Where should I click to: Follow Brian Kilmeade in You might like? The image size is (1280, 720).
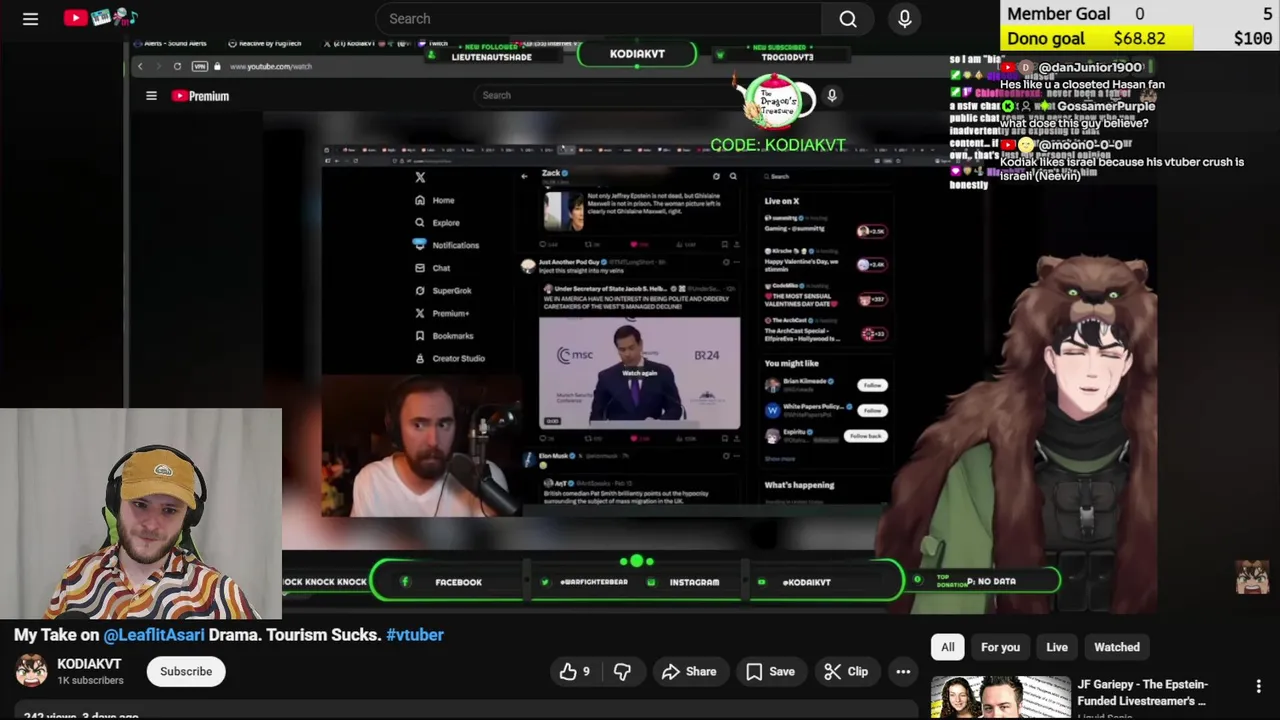[x=872, y=385]
